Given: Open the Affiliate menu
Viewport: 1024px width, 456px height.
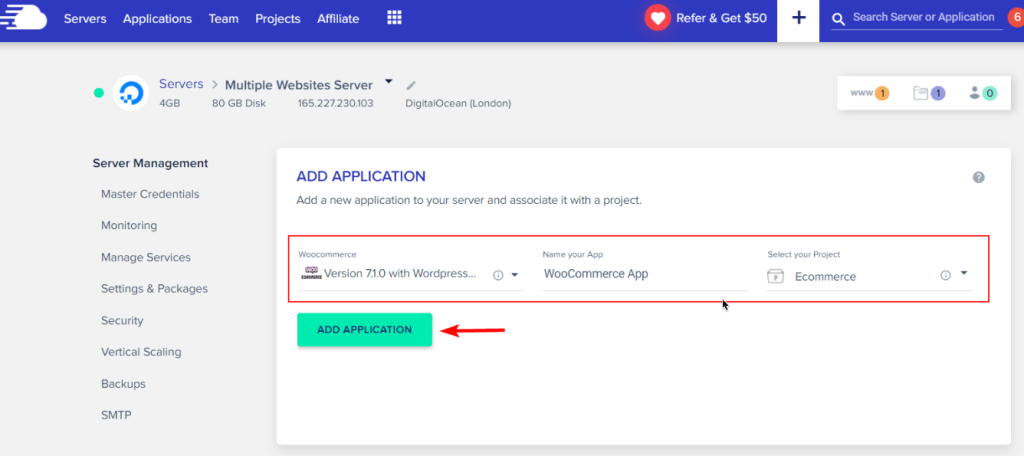Looking at the screenshot, I should tap(338, 19).
